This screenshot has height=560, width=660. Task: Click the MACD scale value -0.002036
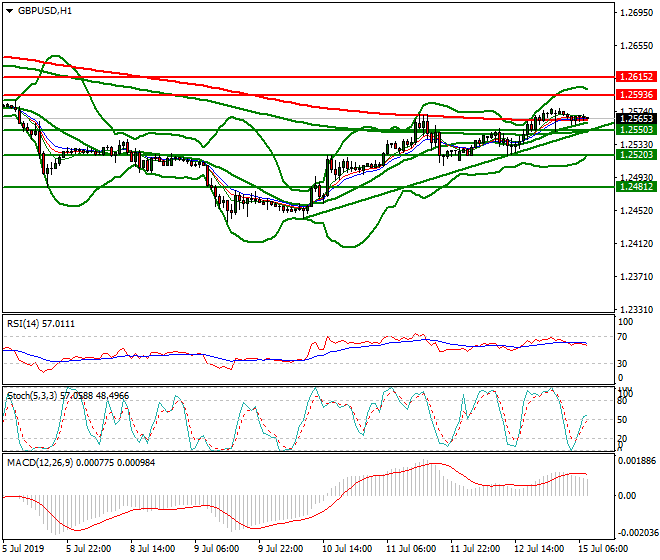pyautogui.click(x=637, y=533)
